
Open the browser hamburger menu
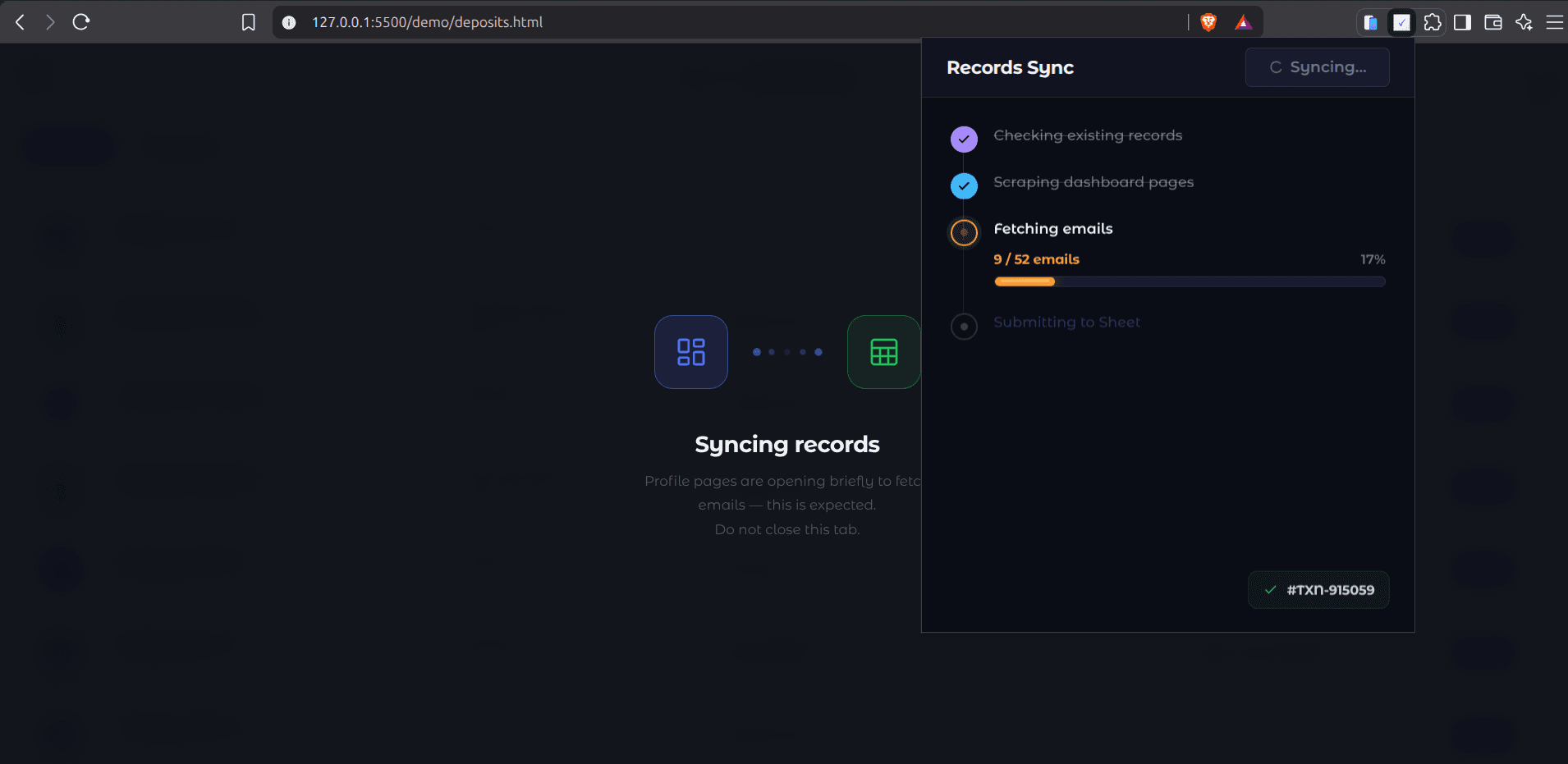point(1555,22)
